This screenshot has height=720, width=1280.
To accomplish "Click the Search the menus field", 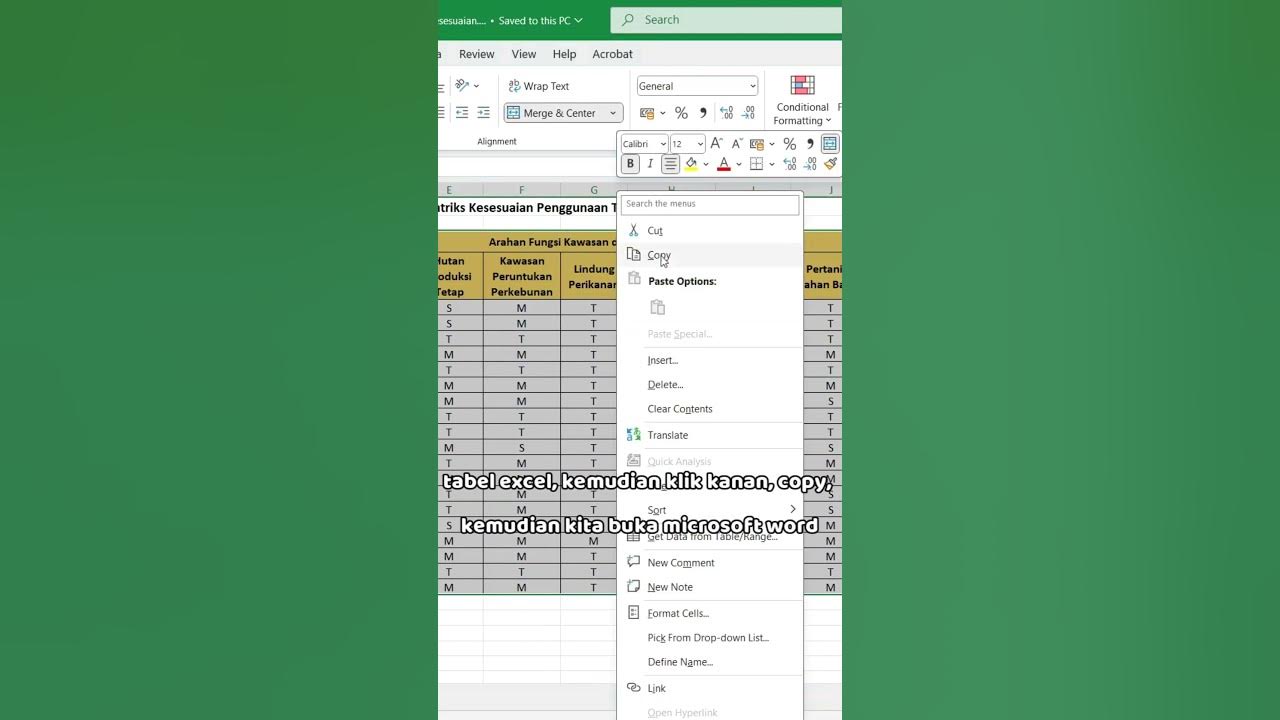I will point(710,204).
